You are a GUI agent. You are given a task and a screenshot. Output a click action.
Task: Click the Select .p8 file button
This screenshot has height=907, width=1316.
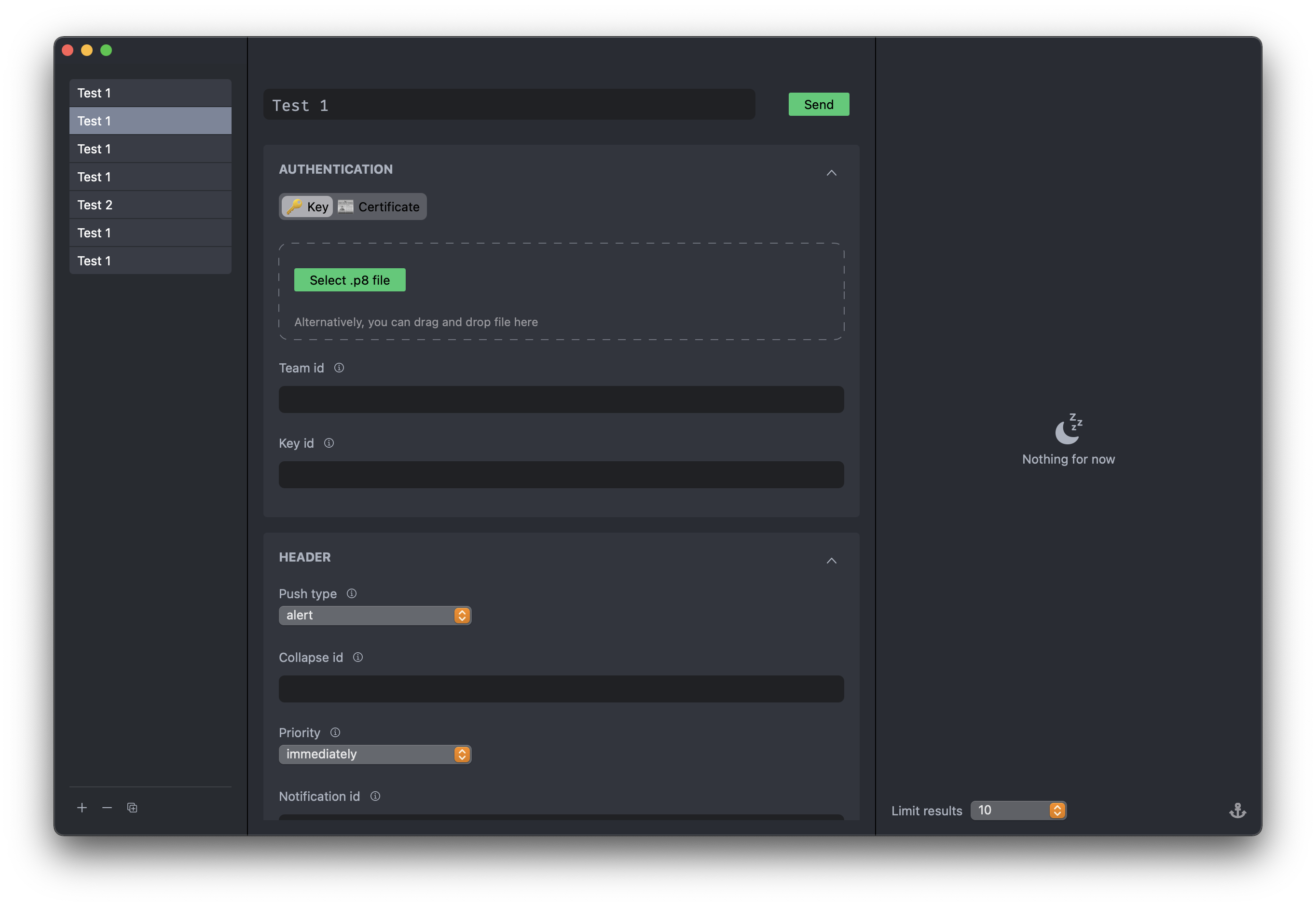pos(349,280)
